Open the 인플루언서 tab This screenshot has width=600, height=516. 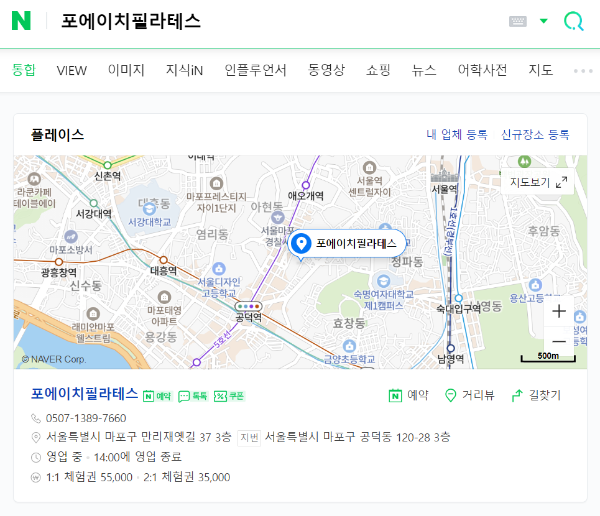pyautogui.click(x=255, y=70)
